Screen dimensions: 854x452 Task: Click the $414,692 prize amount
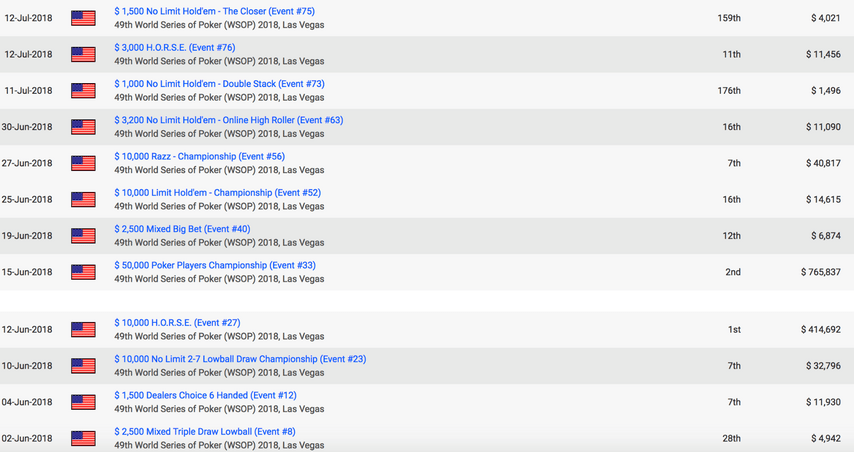click(821, 329)
